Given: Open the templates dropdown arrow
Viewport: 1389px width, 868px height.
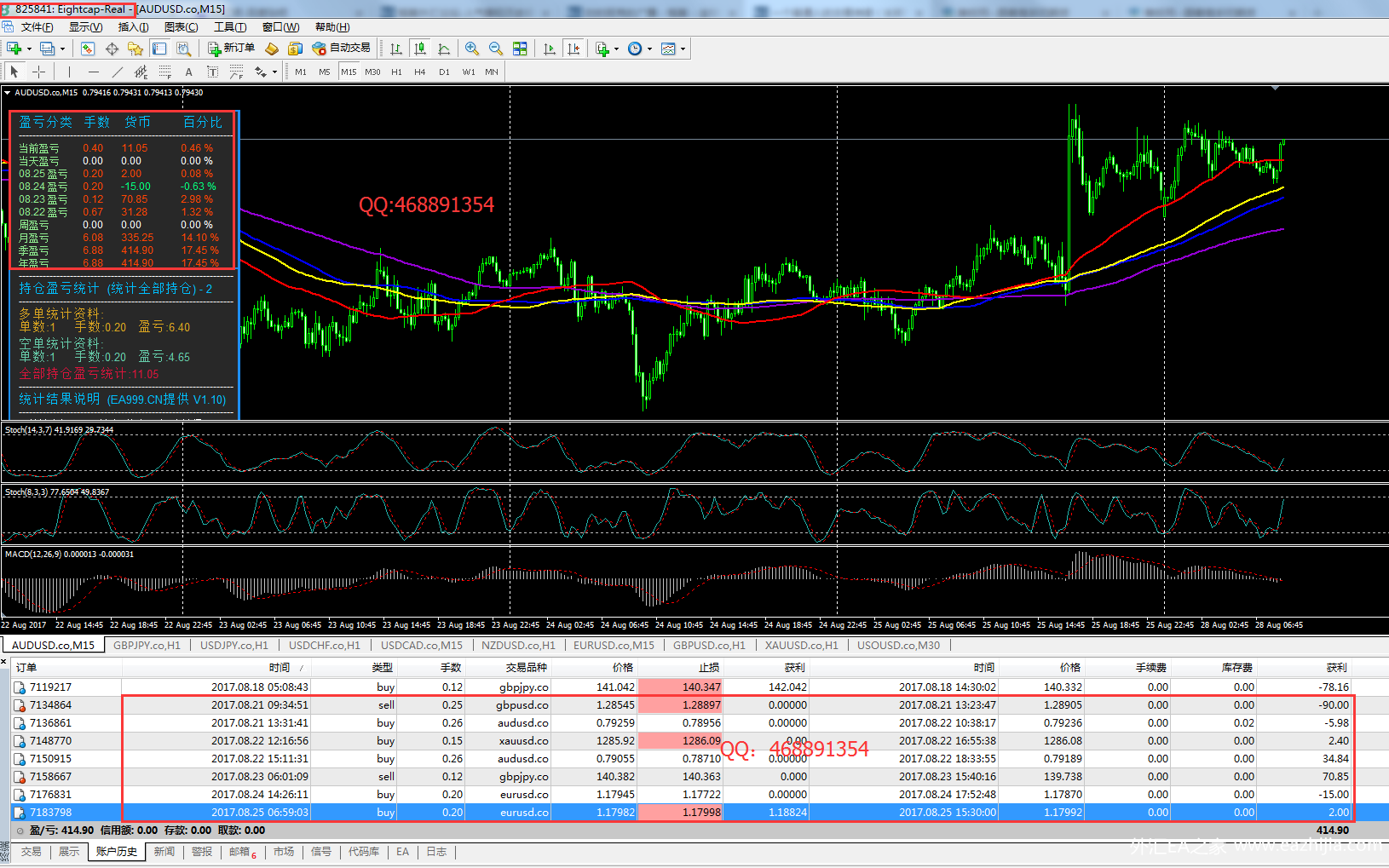Looking at the screenshot, I should pyautogui.click(x=683, y=49).
